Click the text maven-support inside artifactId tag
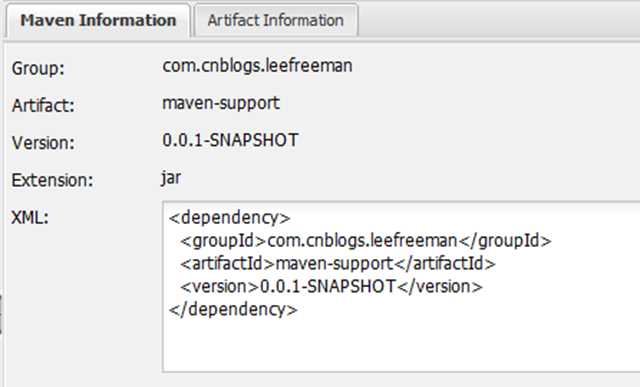 tap(334, 264)
